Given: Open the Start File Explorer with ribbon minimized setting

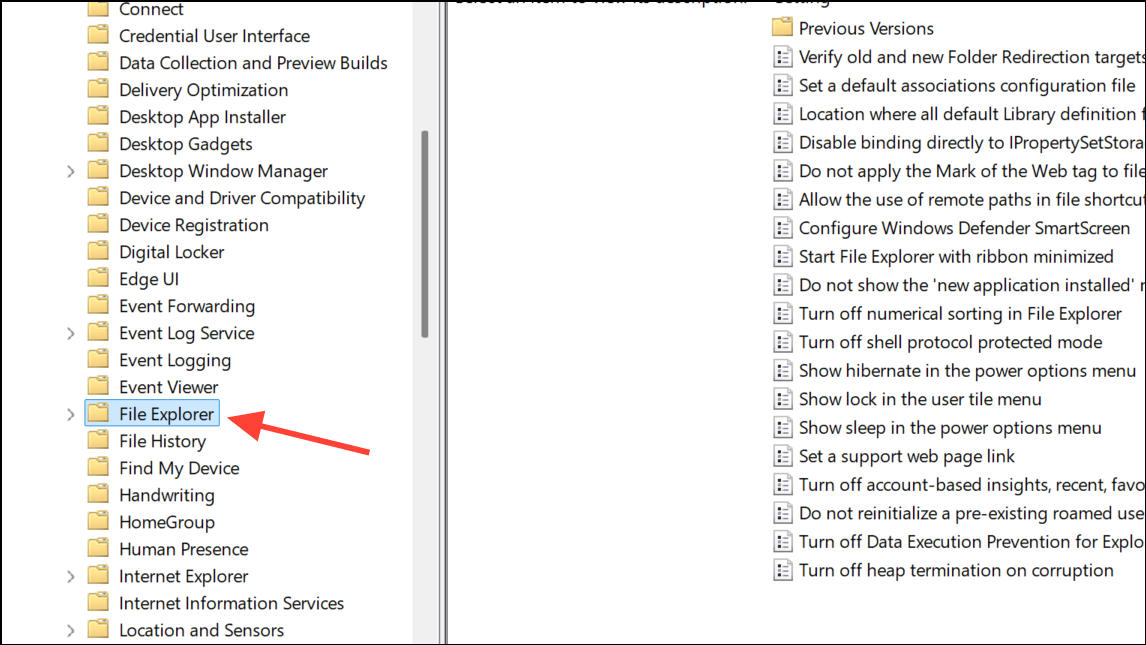Looking at the screenshot, I should coord(955,257).
